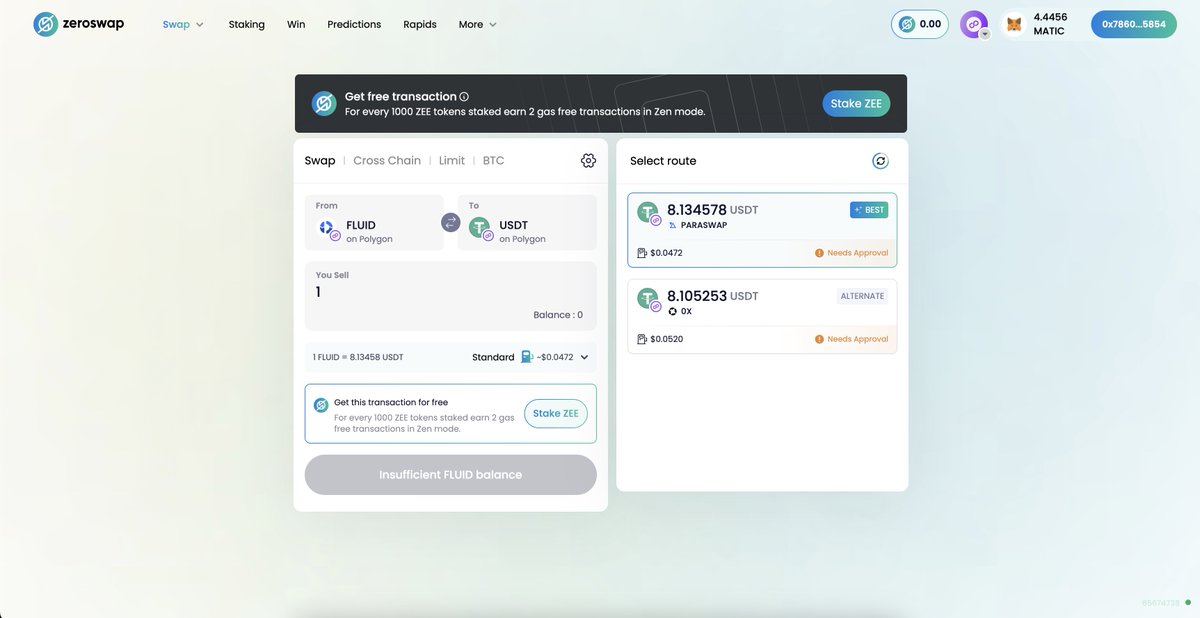Viewport: 1200px width, 618px height.
Task: Switch to the BTC tab
Action: [494, 160]
